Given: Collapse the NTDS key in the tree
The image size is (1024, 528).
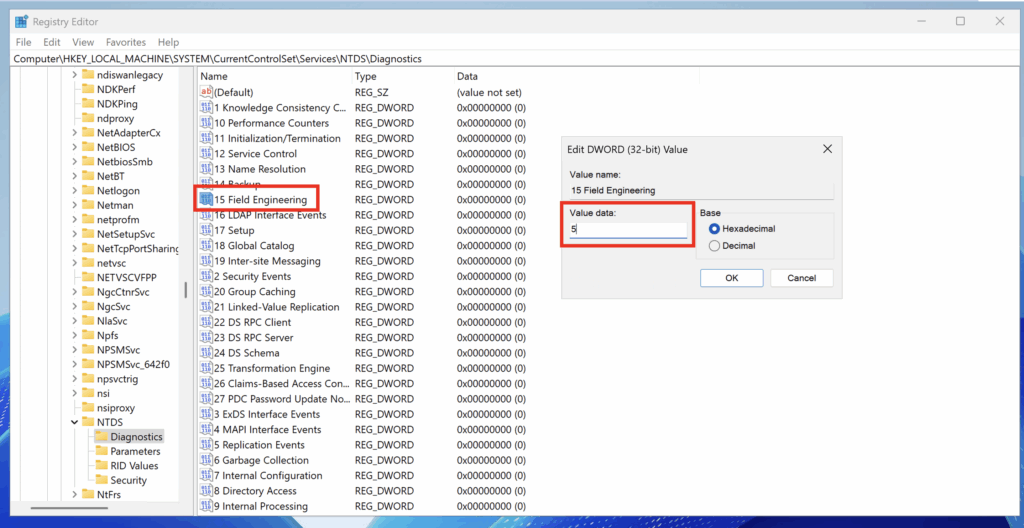Looking at the screenshot, I should click(75, 423).
